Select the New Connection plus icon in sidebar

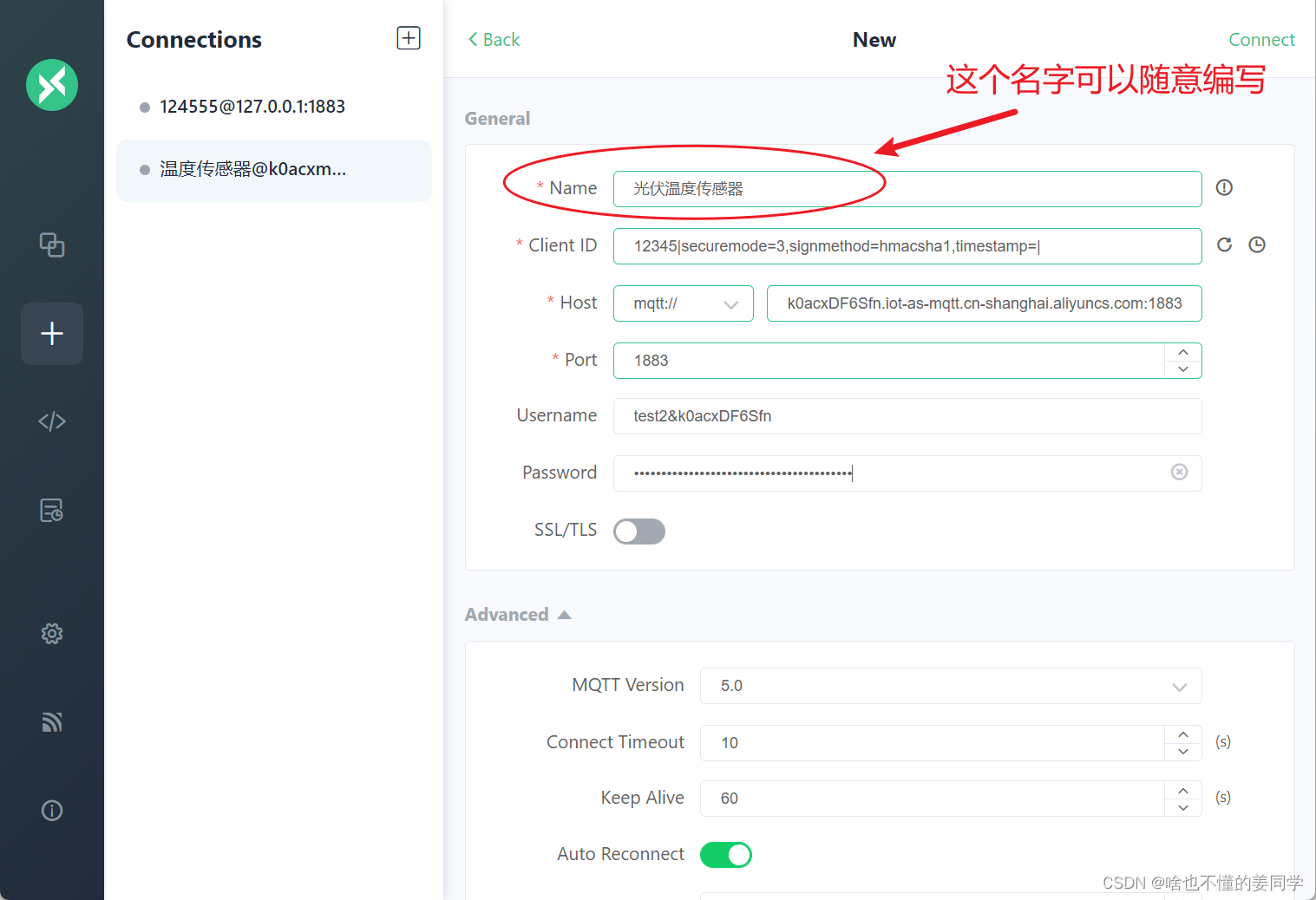click(51, 334)
